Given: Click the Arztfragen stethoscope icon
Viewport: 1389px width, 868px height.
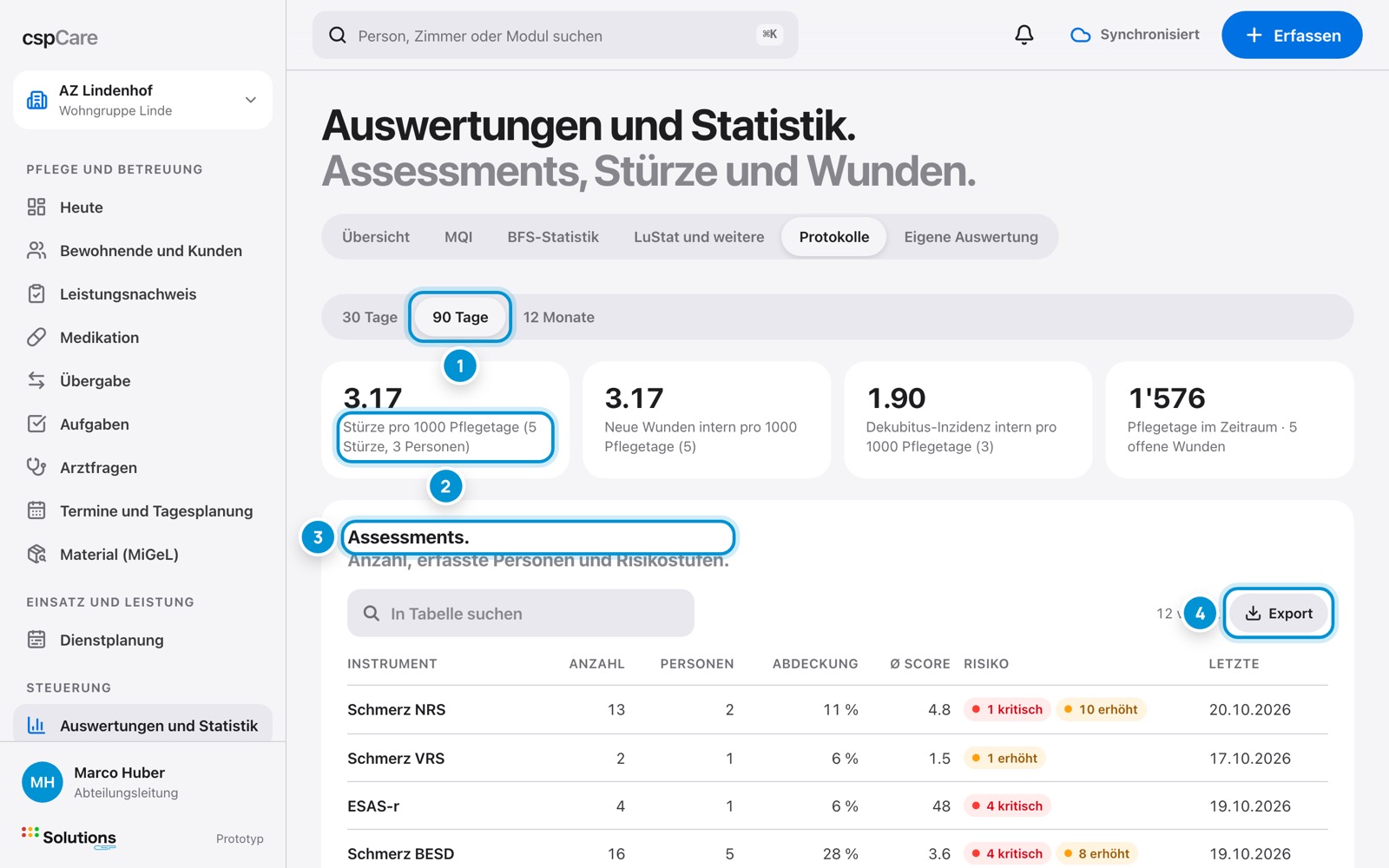Looking at the screenshot, I should point(36,467).
